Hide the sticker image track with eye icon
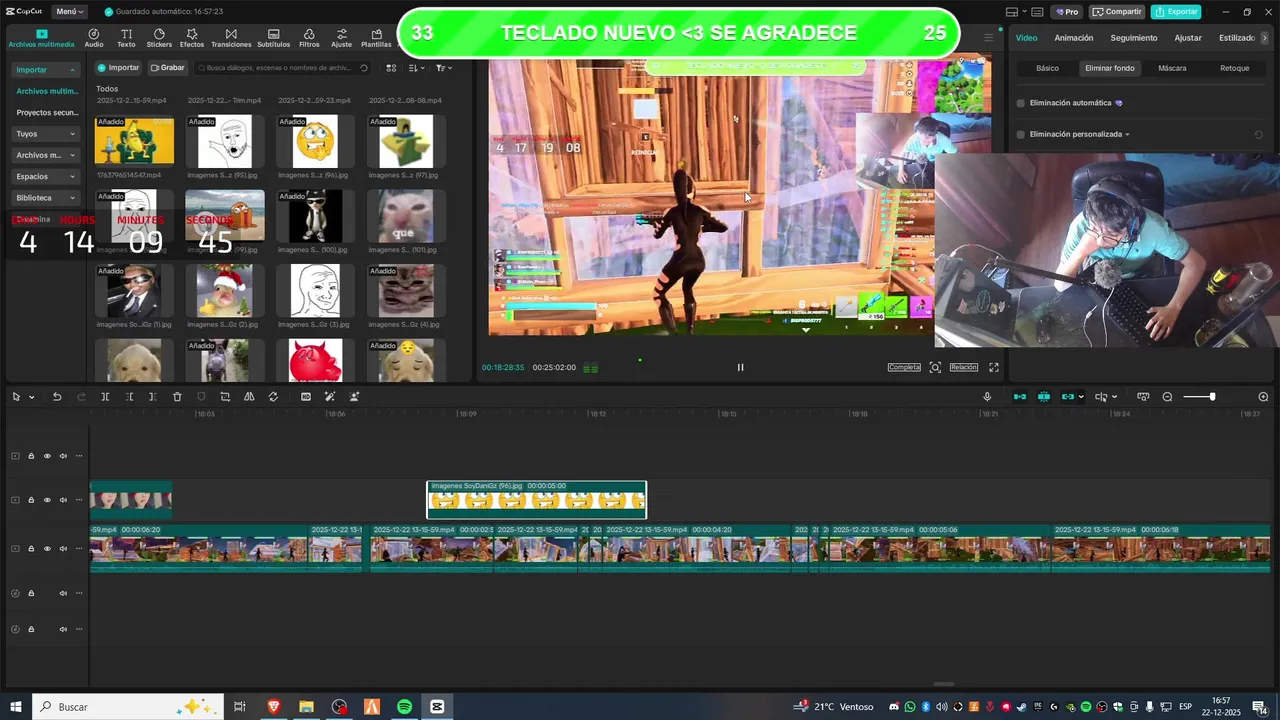 (46, 500)
